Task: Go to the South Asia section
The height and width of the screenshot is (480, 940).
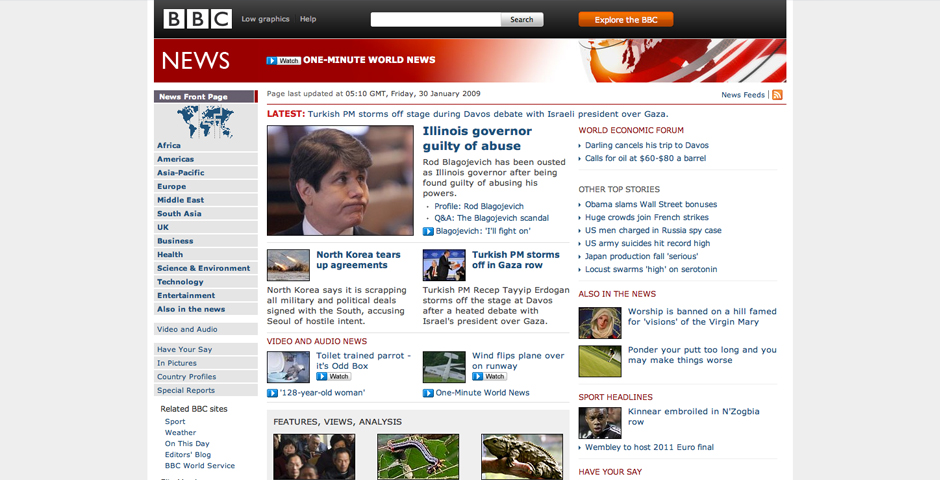Action: pyautogui.click(x=206, y=214)
